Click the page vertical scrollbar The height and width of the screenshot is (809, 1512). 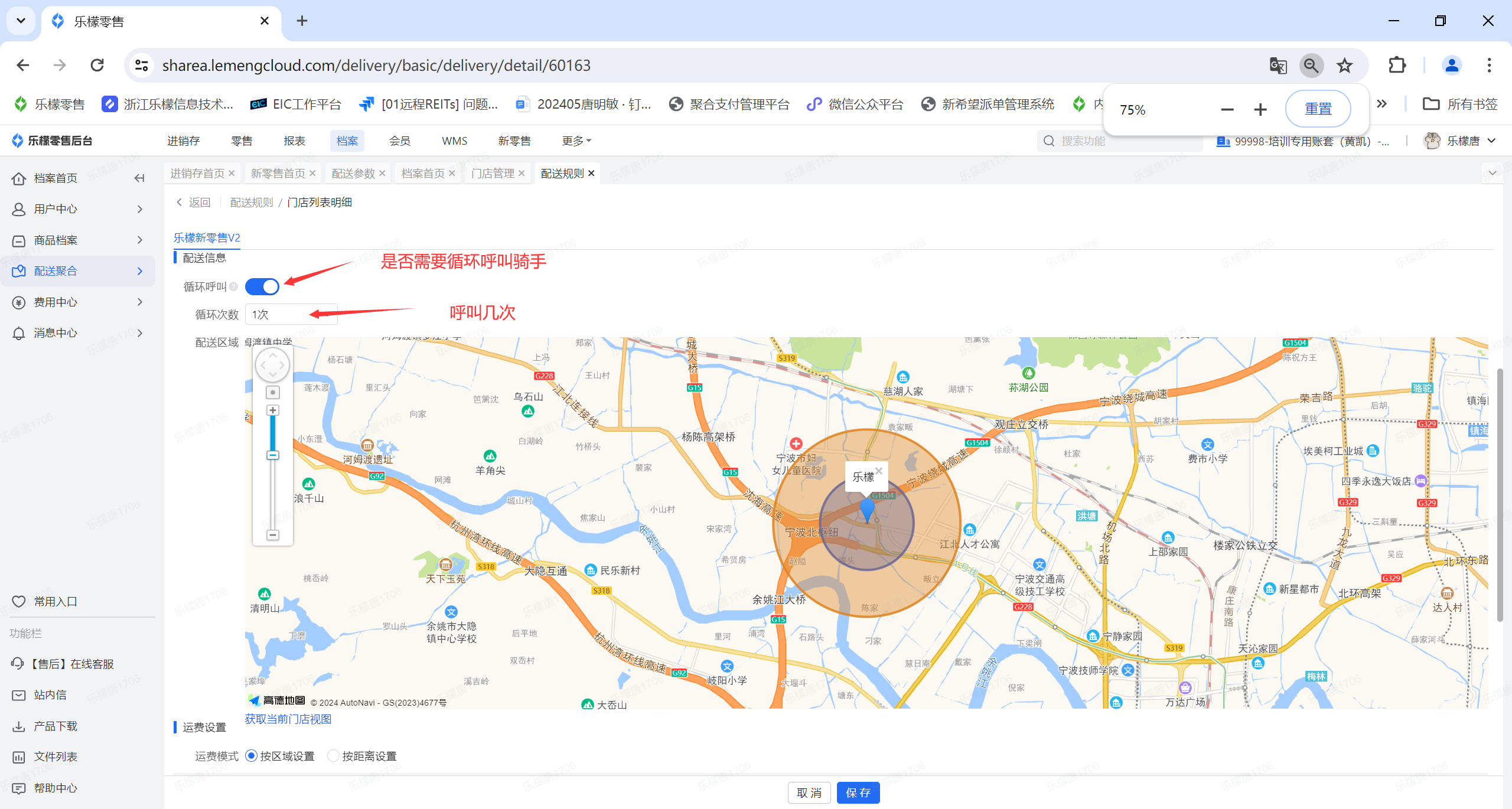coord(1500,495)
